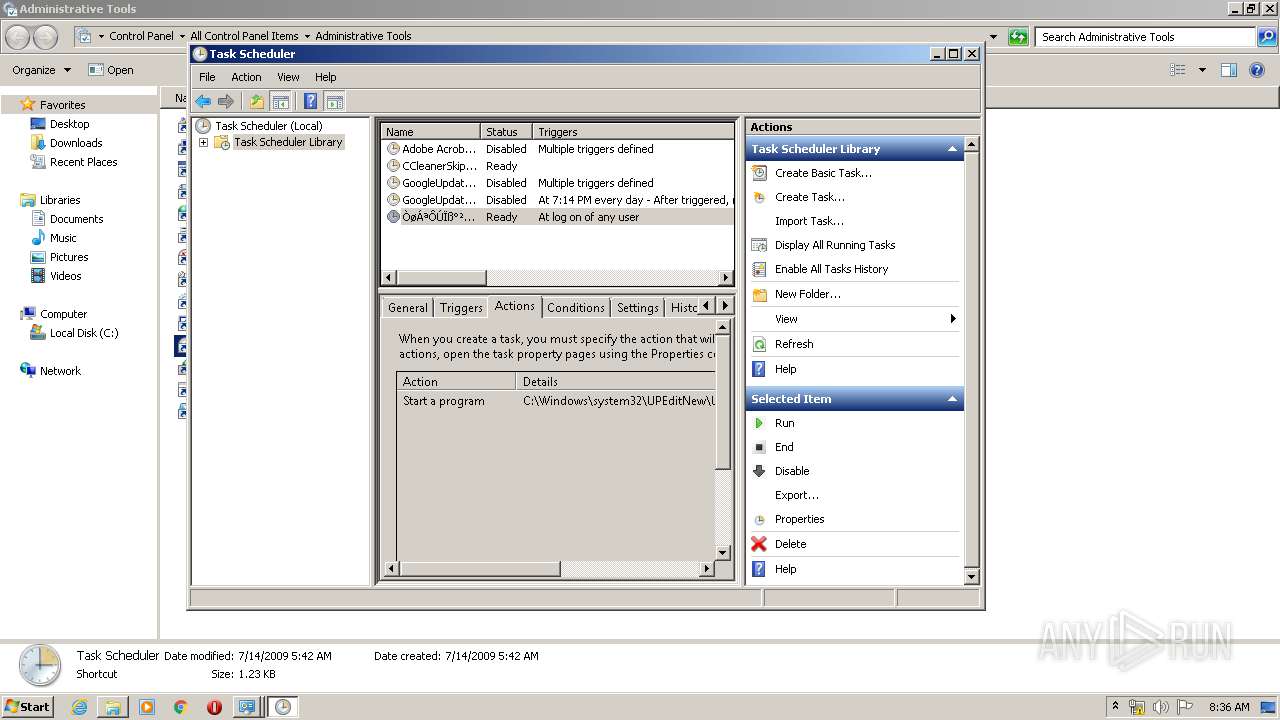Image resolution: width=1280 pixels, height=720 pixels.
Task: Open Internet Explorer from the taskbar
Action: [x=80, y=707]
